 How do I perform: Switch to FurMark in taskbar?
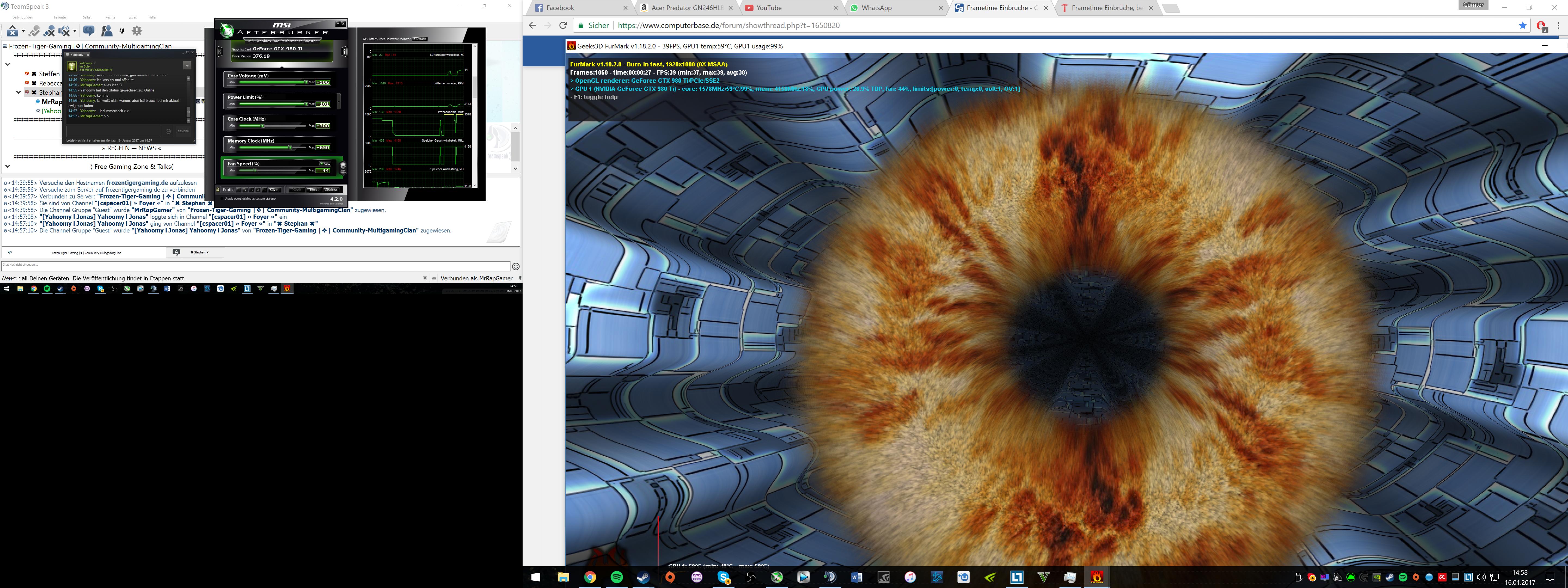(x=1097, y=577)
